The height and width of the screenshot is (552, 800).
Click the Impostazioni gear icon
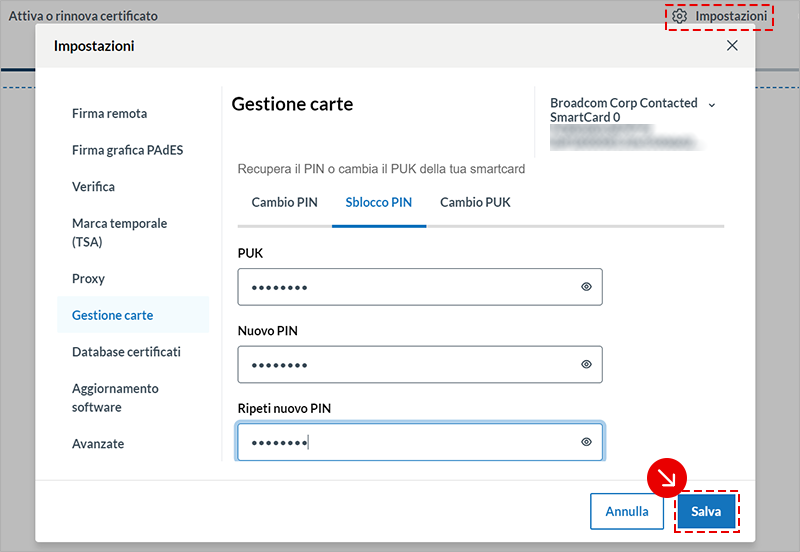click(x=680, y=16)
